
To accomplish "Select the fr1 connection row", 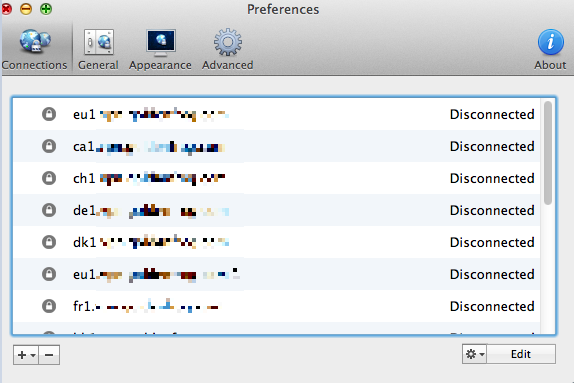I will click(x=277, y=306).
